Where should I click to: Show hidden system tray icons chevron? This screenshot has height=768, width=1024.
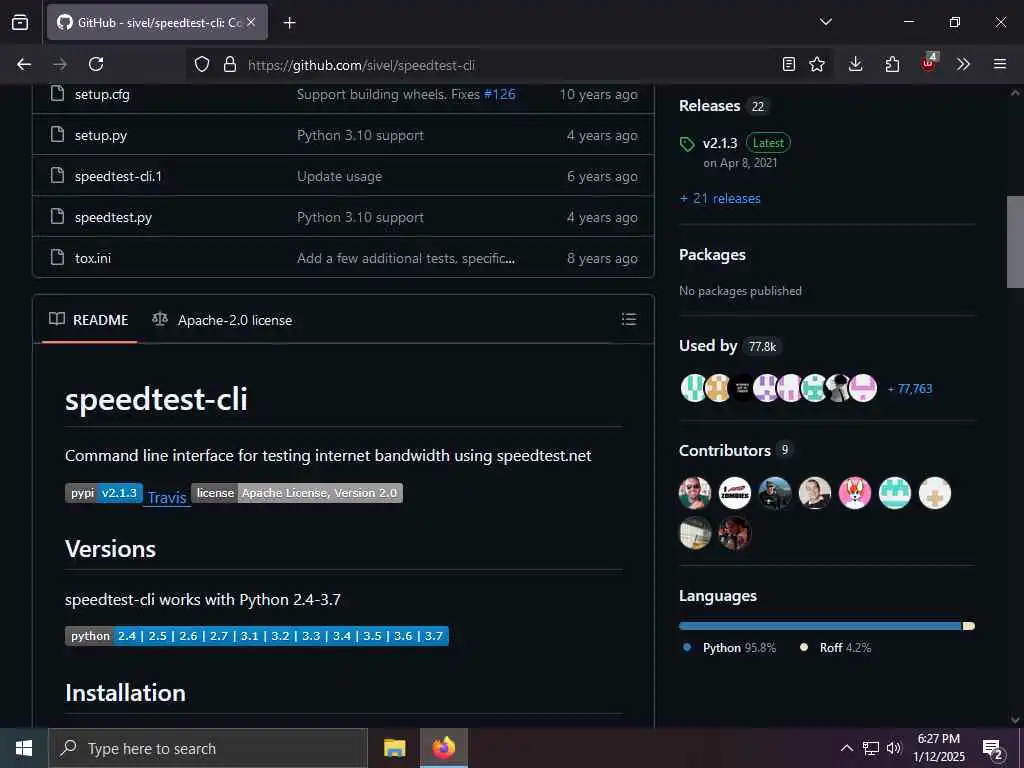click(x=846, y=748)
